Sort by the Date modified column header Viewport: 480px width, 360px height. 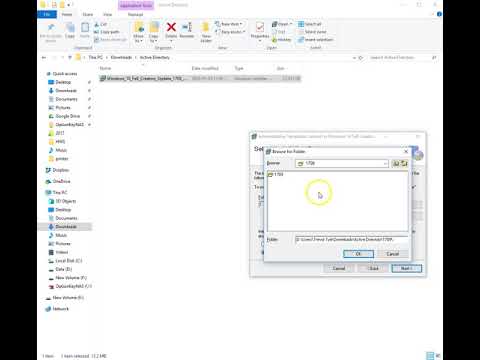pyautogui.click(x=205, y=68)
